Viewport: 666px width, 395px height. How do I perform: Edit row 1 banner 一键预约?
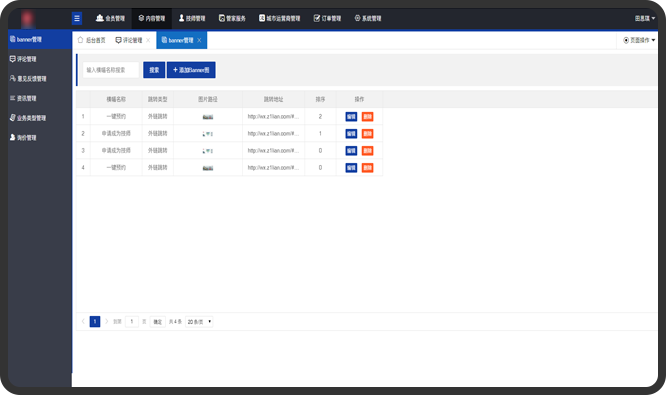coord(351,116)
